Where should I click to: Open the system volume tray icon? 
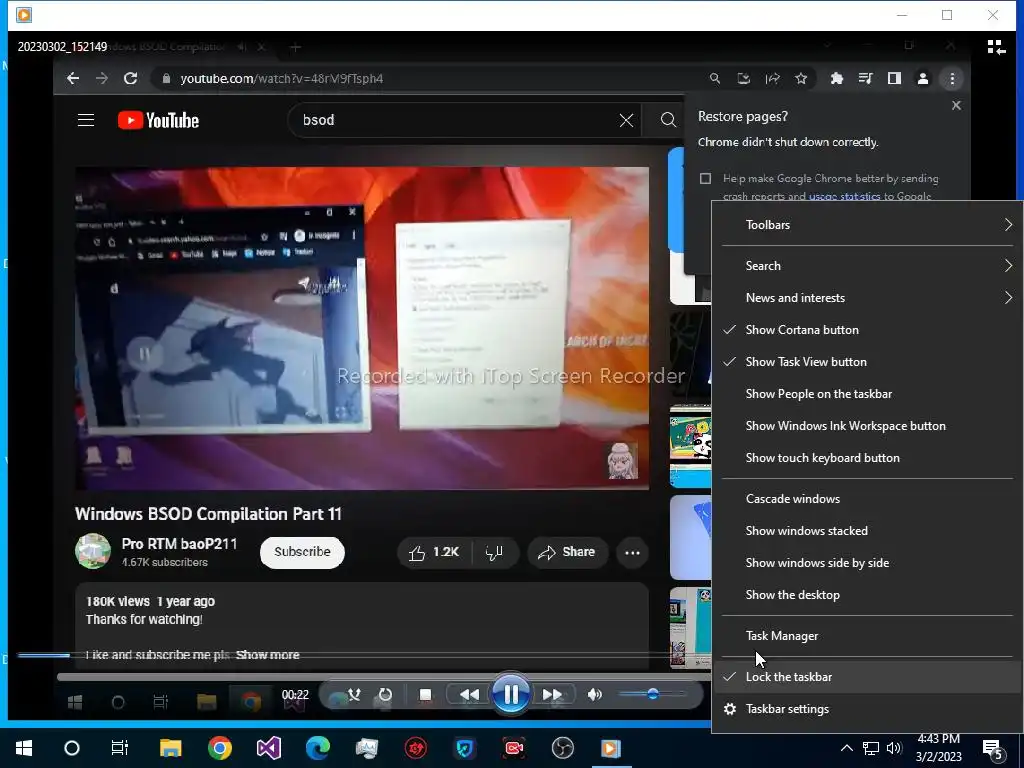[894, 748]
